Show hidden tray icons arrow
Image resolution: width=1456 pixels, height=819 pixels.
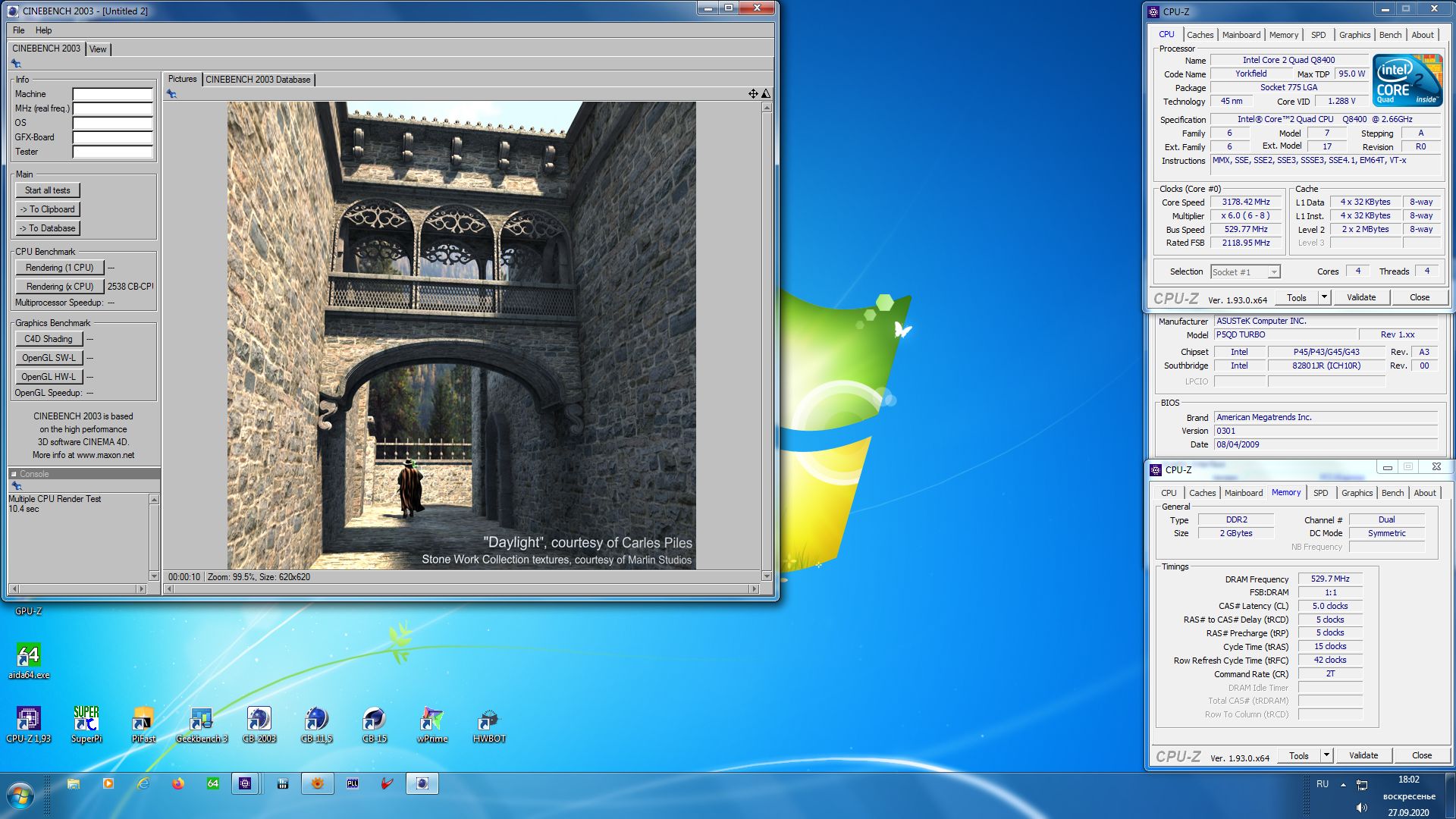point(1343,785)
